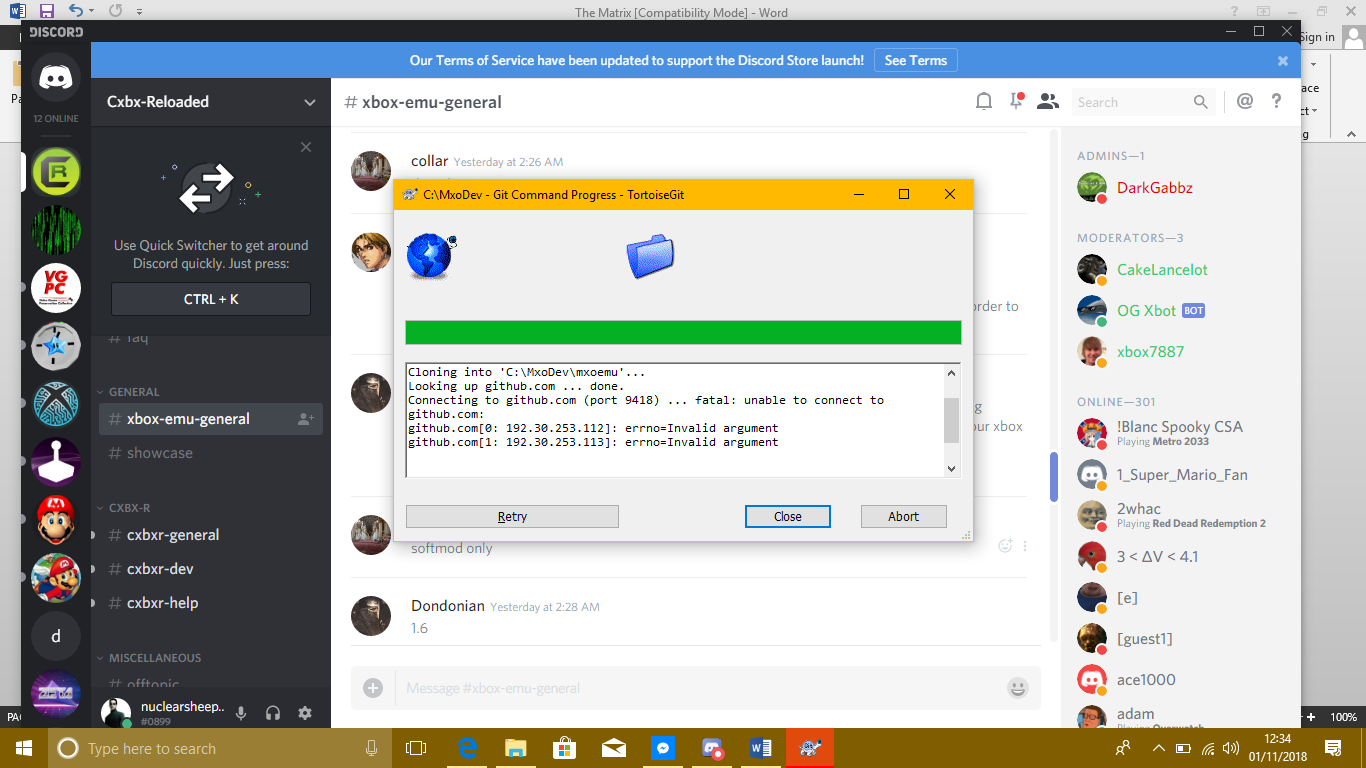Switch to showcase channel
The image size is (1366, 768).
(159, 453)
